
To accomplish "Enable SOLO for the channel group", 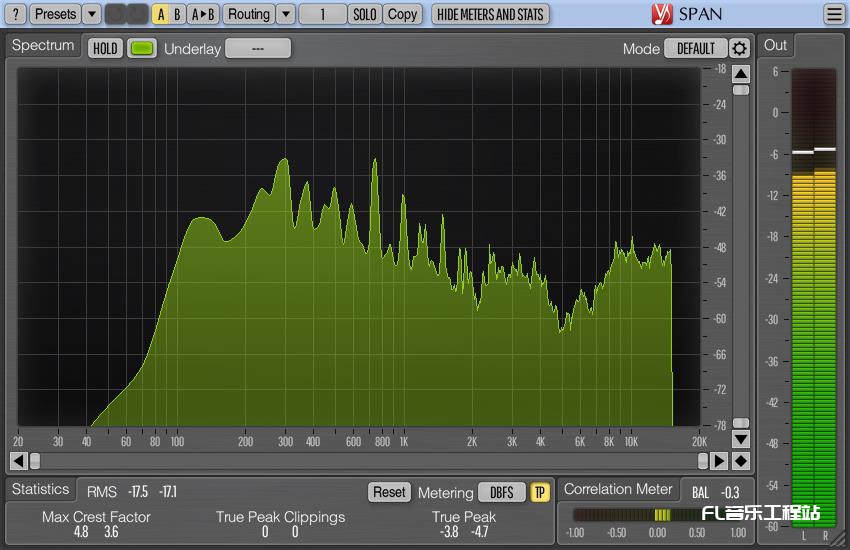I will (365, 14).
